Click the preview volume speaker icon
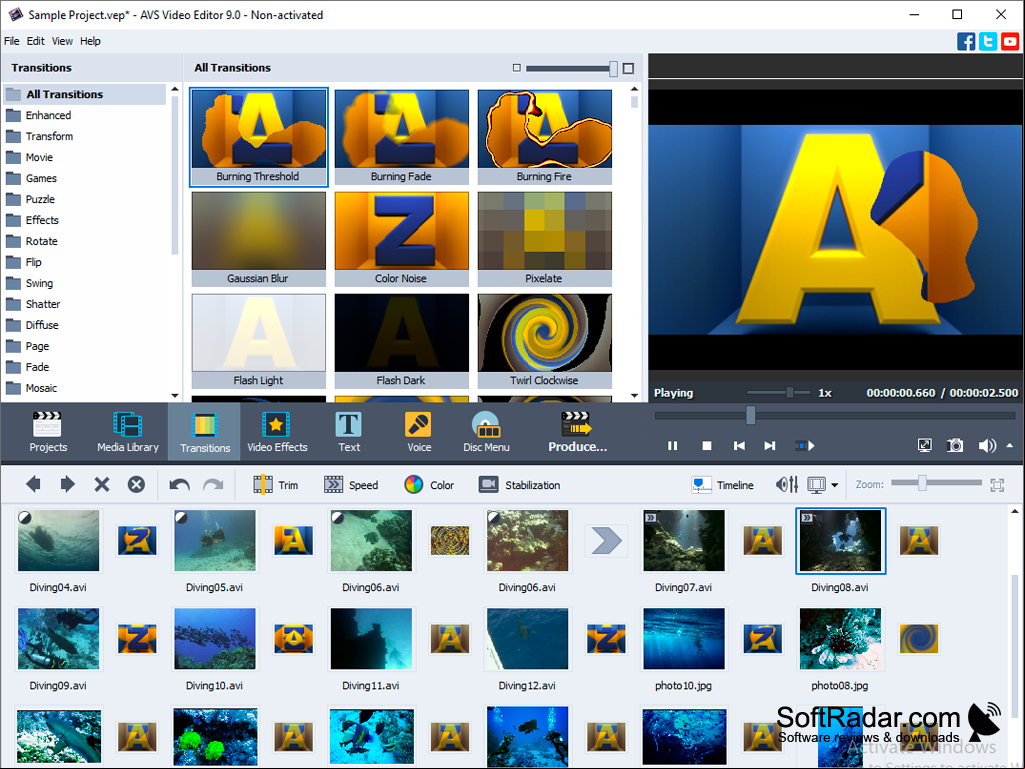1025x769 pixels. [986, 446]
